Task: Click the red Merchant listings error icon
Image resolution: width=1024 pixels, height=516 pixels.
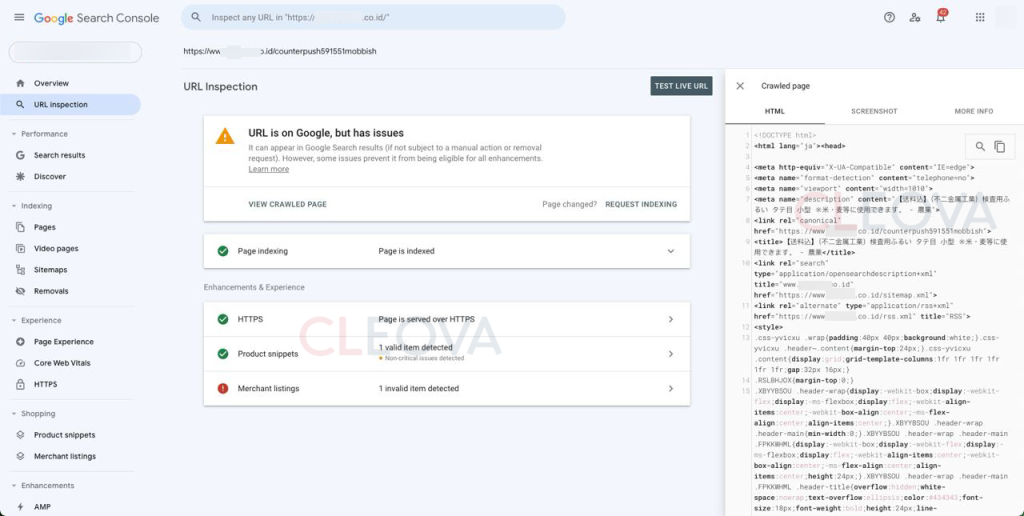Action: (223, 389)
